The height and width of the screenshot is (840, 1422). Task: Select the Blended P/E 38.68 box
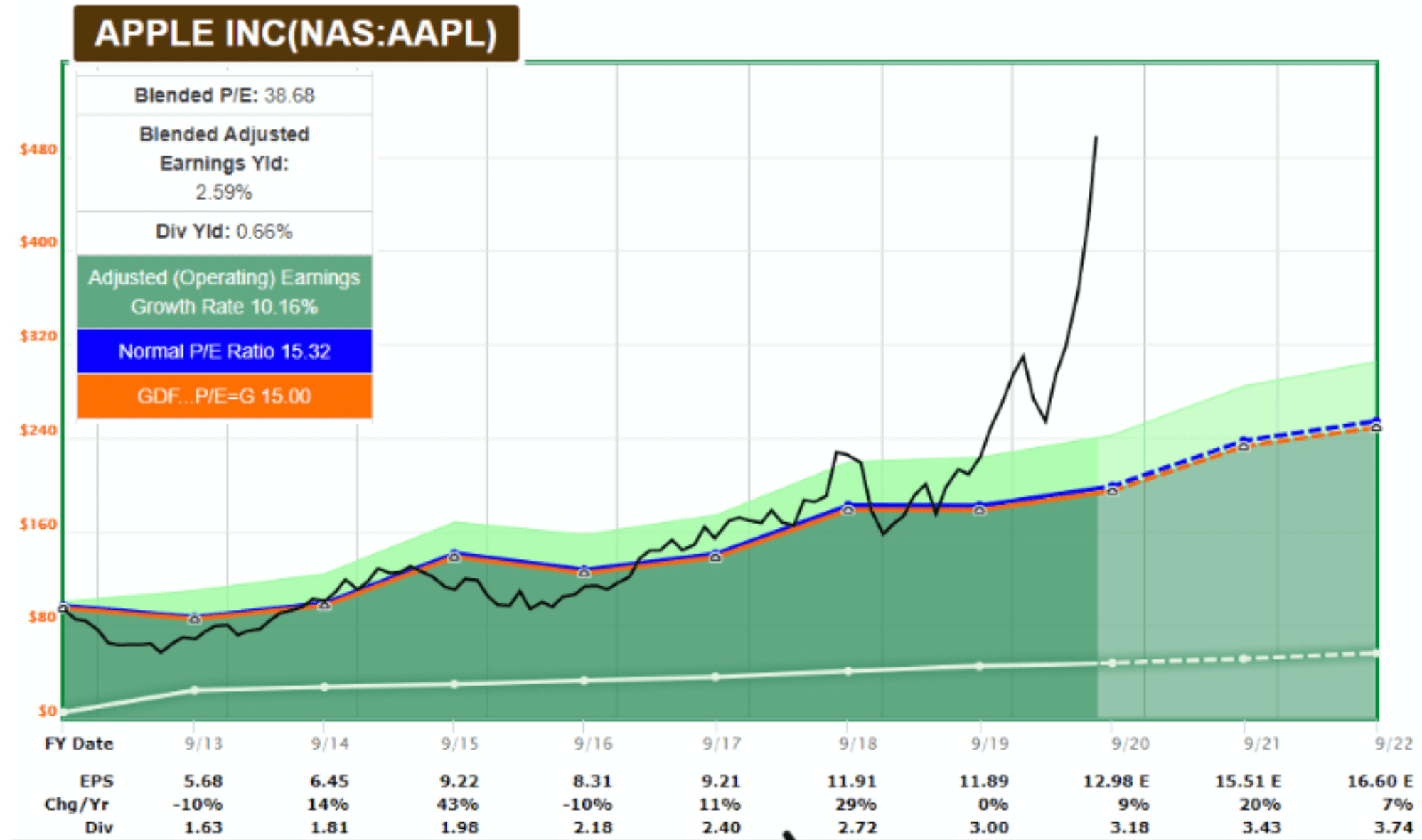click(224, 95)
